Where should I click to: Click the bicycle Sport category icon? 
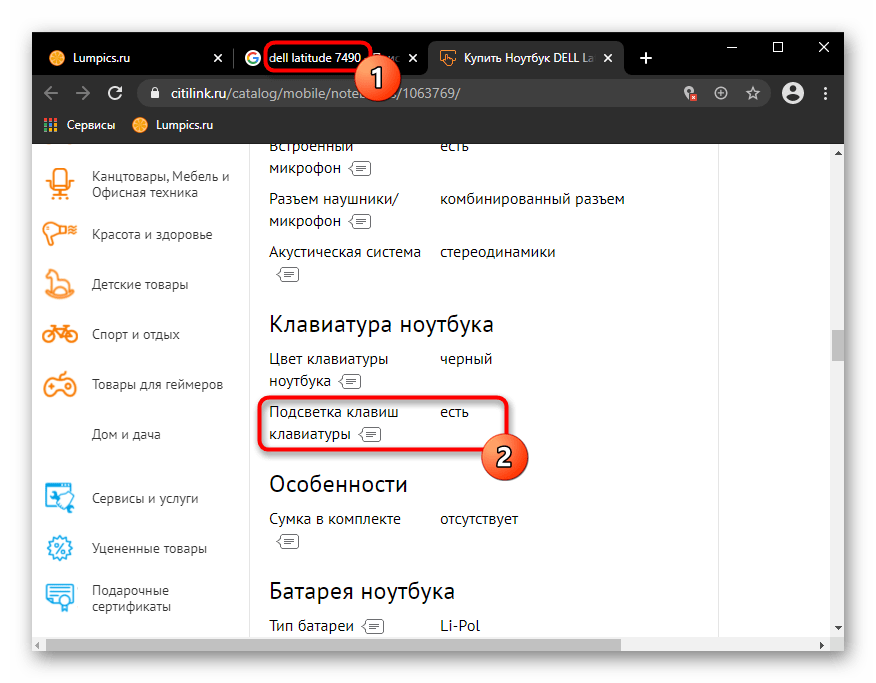[x=59, y=334]
